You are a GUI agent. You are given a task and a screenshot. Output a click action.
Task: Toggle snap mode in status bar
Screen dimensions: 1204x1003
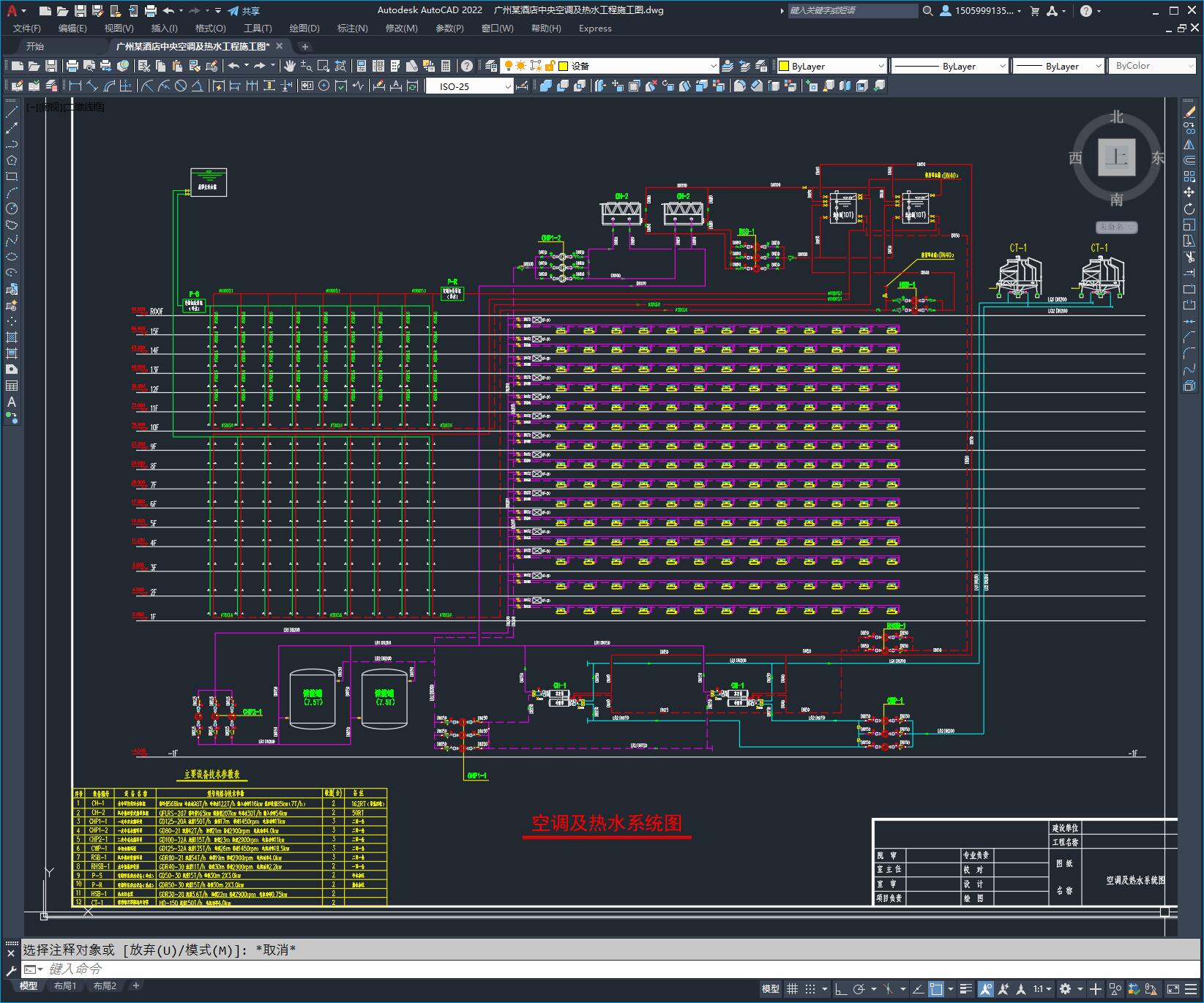coord(810,989)
